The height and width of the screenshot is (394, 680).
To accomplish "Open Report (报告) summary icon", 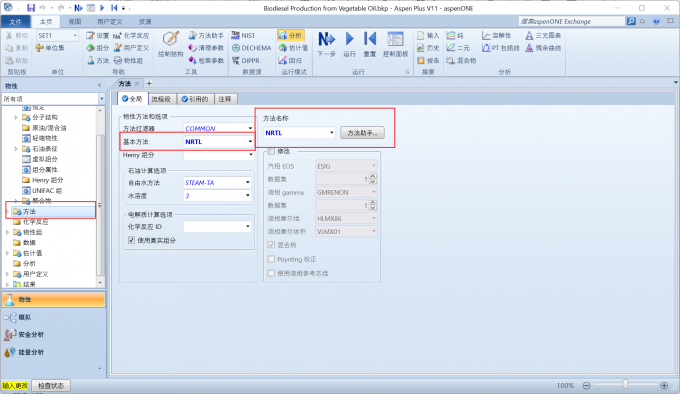I will pyautogui.click(x=428, y=61).
